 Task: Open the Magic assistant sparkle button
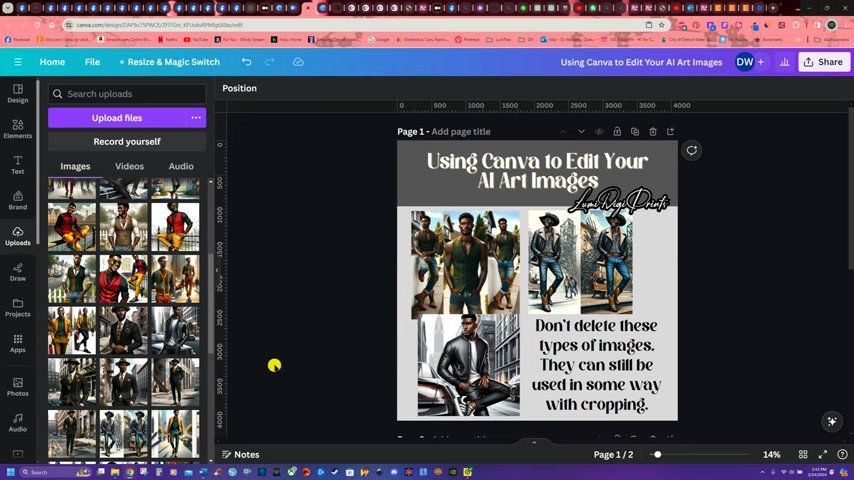click(832, 421)
